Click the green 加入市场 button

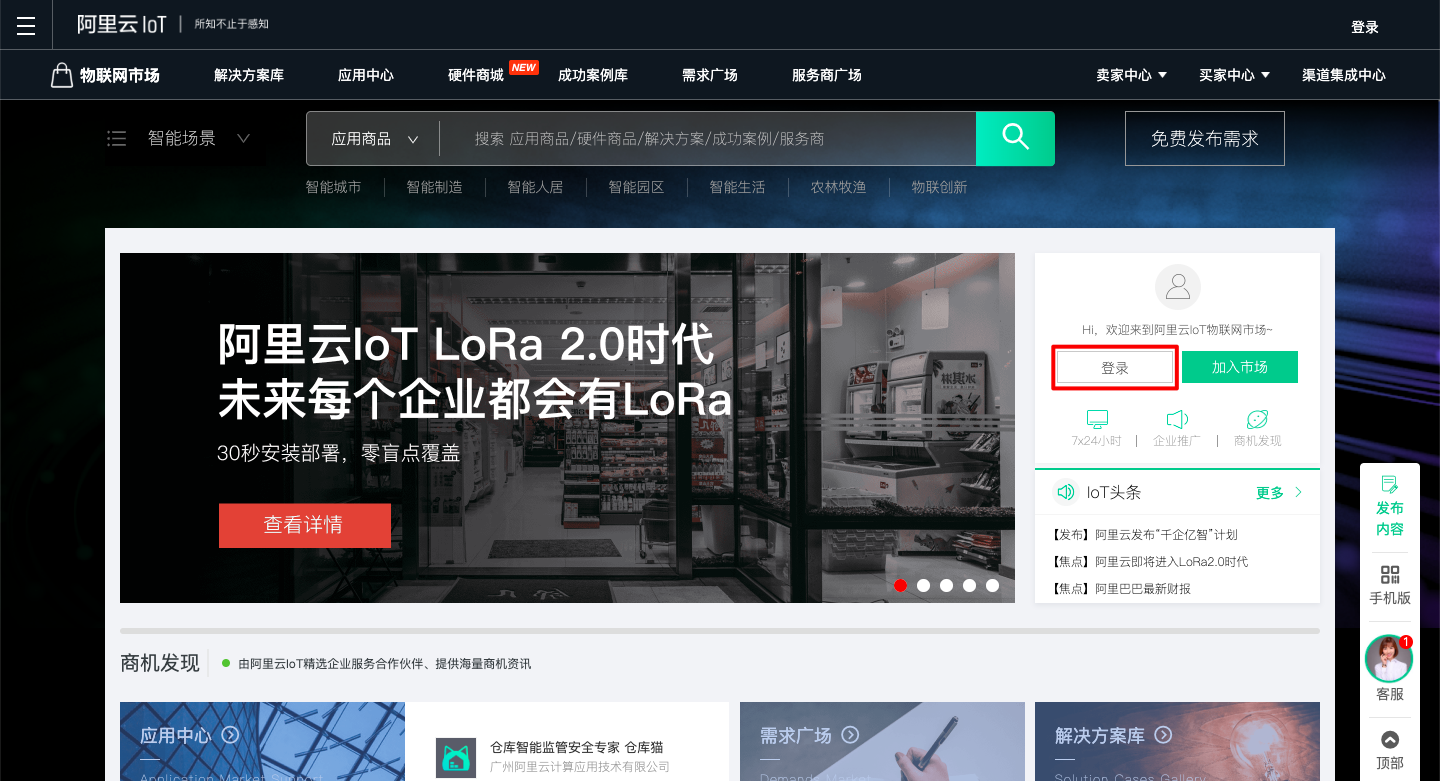coord(1240,367)
